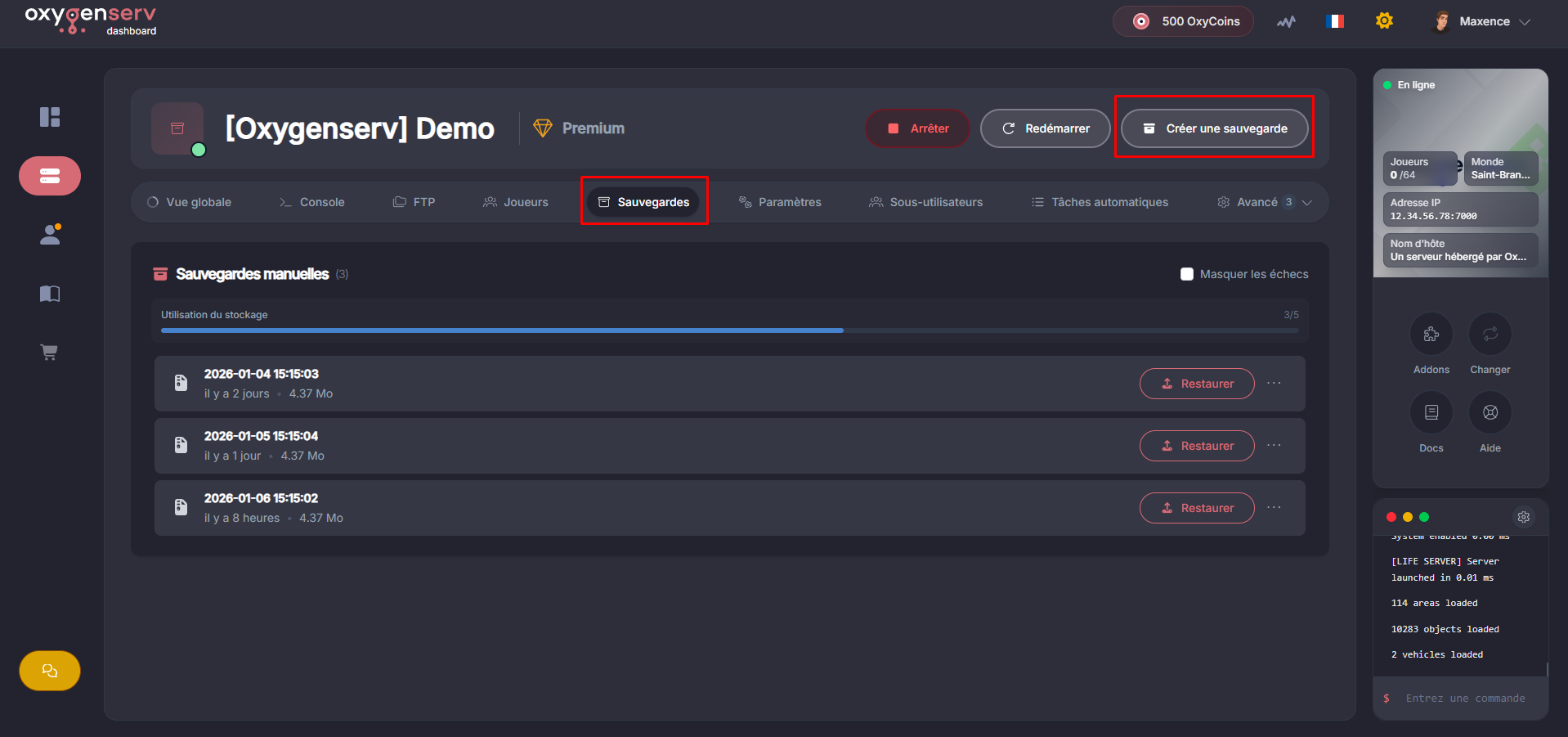The width and height of the screenshot is (1568, 737).
Task: Click the mini console settings gear
Action: coord(1523,517)
